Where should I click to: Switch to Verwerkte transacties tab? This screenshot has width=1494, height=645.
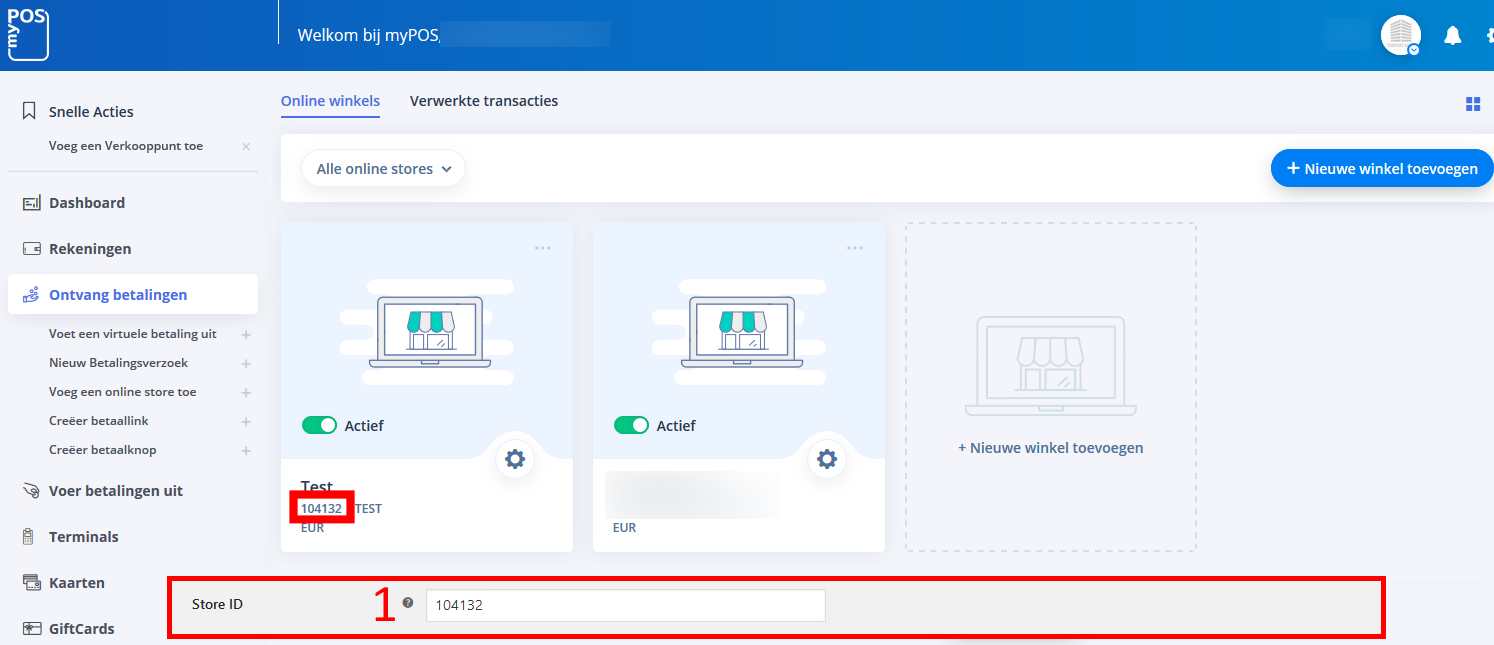click(484, 101)
